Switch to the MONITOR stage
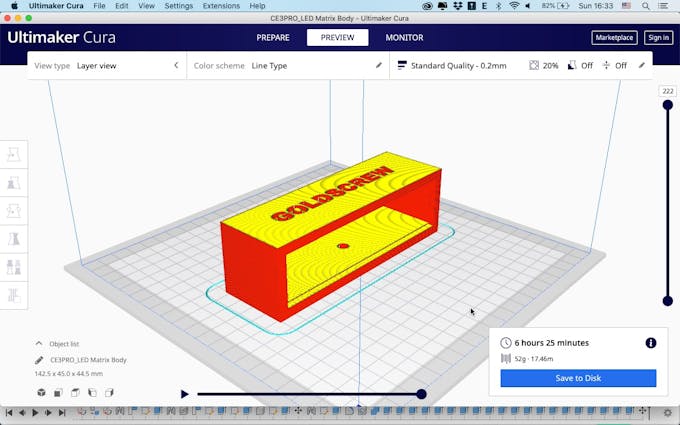The height and width of the screenshot is (425, 680). pos(404,38)
